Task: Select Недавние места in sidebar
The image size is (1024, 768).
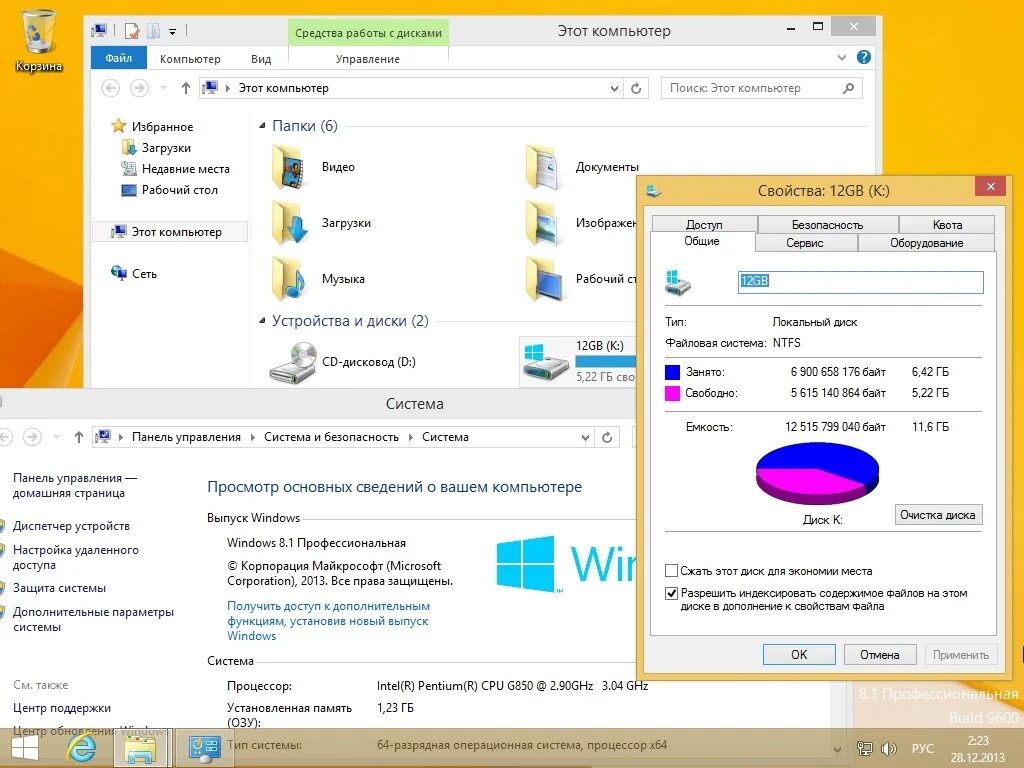Action: pyautogui.click(x=185, y=168)
